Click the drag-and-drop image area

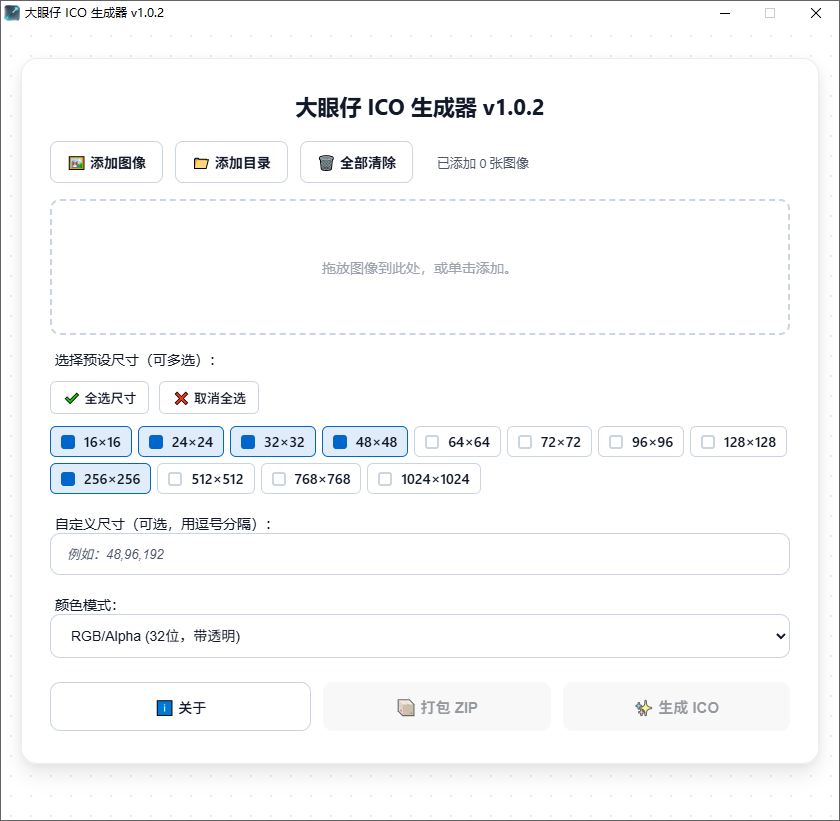coord(419,268)
